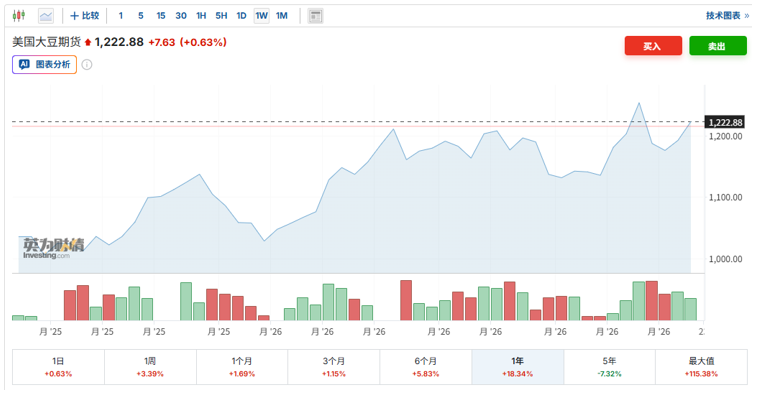Click the 1,222.88 price label on axis
757x394 pixels.
(x=725, y=123)
